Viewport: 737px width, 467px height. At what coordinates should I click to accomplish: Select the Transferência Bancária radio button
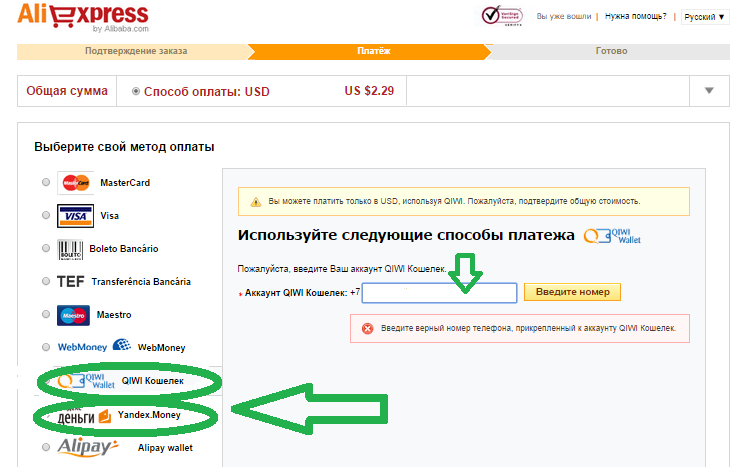[46, 281]
